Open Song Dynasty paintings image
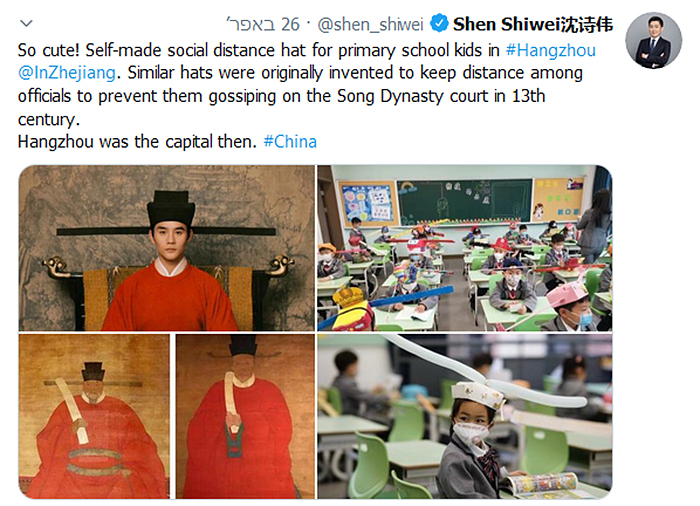The width and height of the screenshot is (700, 506). click(167, 416)
